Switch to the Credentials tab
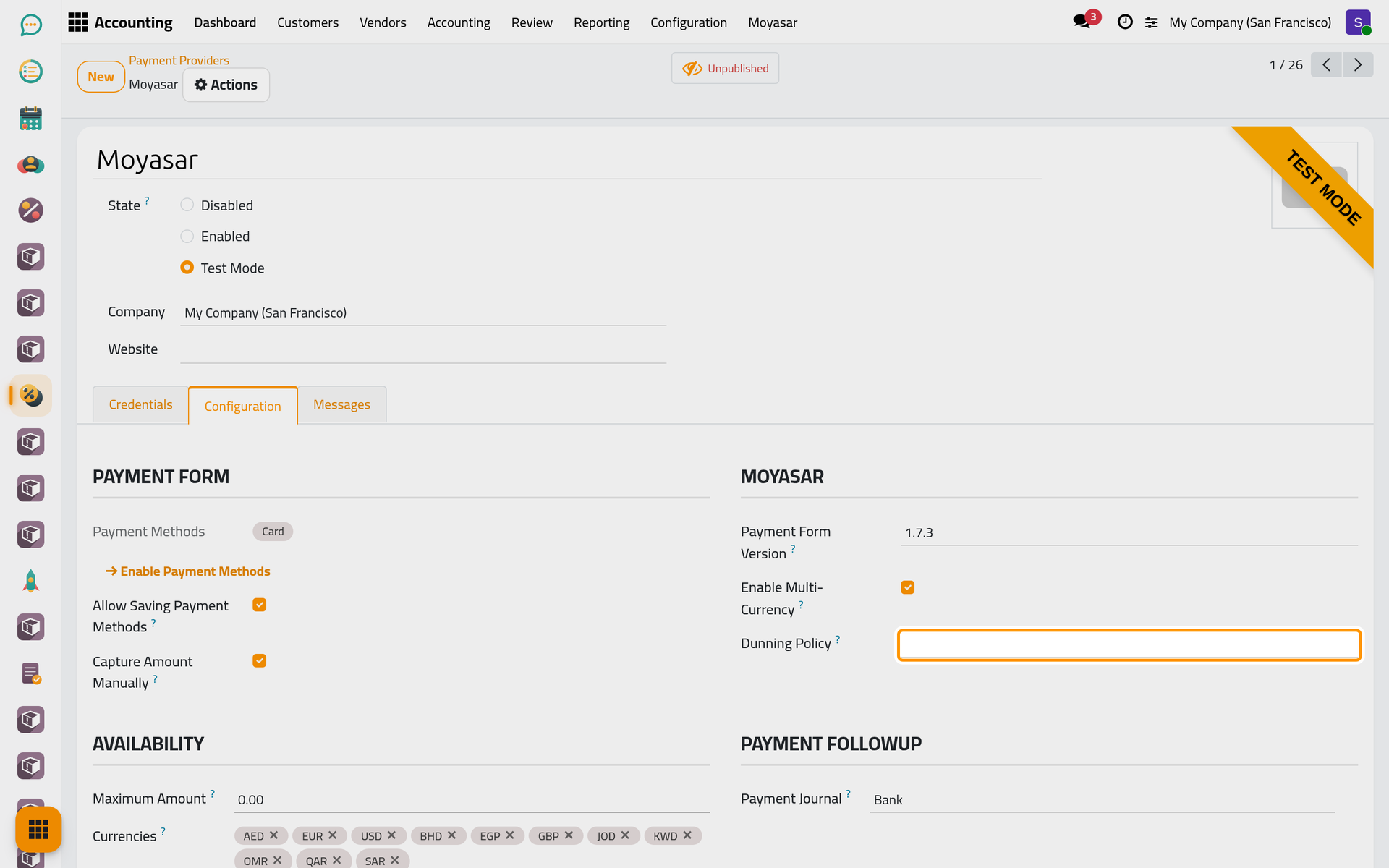The height and width of the screenshot is (868, 1389). pos(140,404)
